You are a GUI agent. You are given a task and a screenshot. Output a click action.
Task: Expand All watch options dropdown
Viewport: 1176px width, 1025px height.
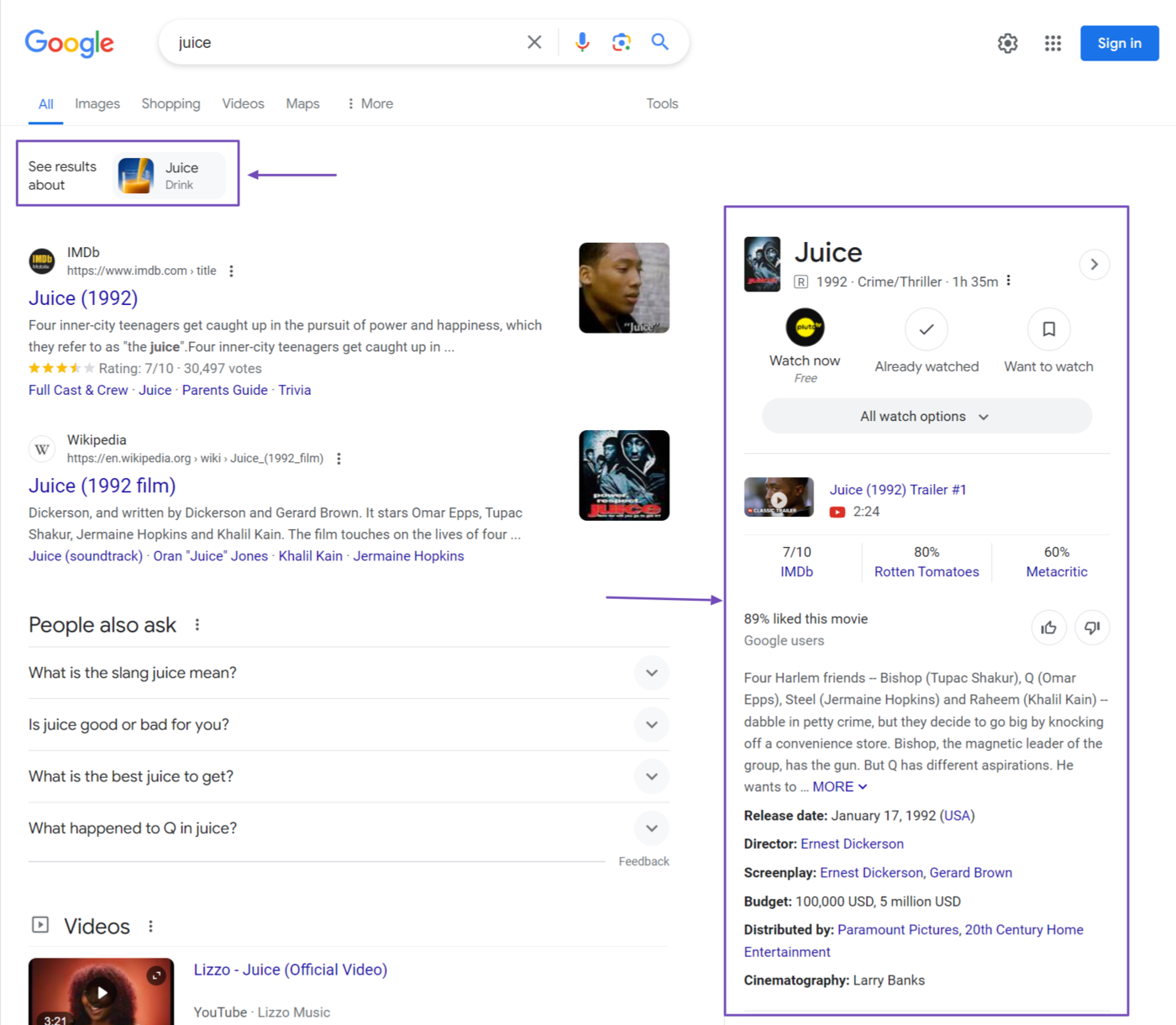point(927,416)
